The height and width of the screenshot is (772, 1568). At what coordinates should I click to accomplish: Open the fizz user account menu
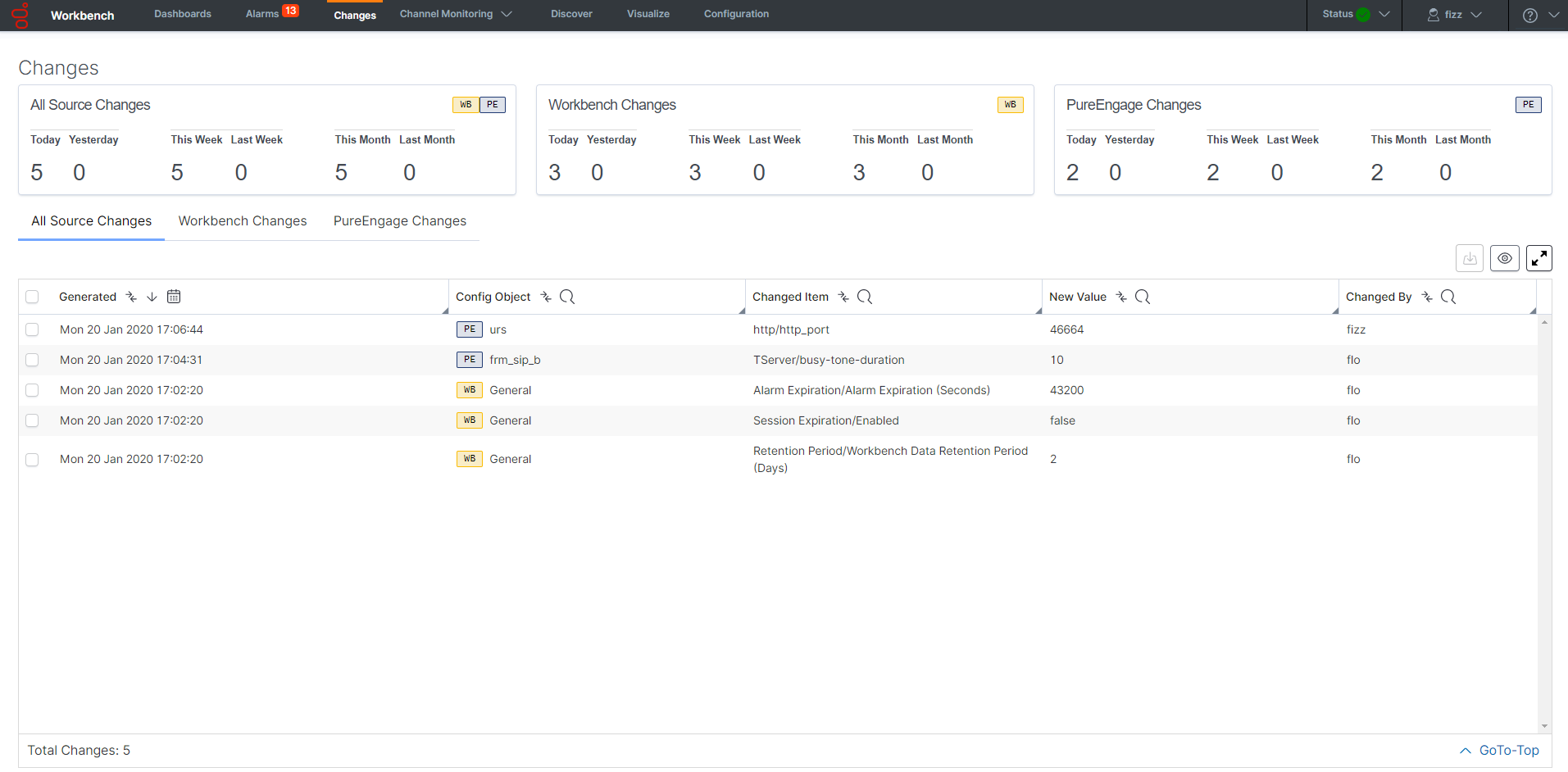[x=1454, y=15]
